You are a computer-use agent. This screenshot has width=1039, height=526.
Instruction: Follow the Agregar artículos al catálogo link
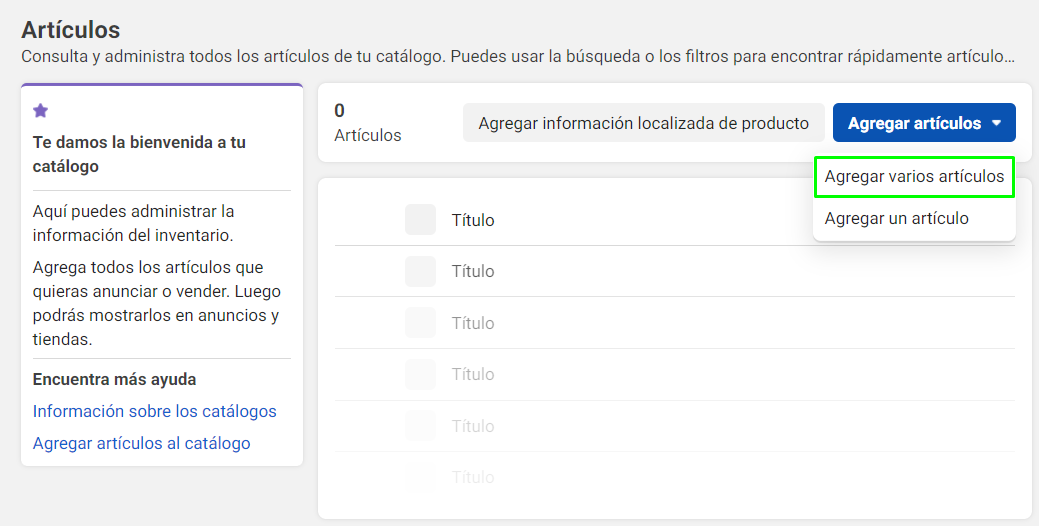coord(141,443)
